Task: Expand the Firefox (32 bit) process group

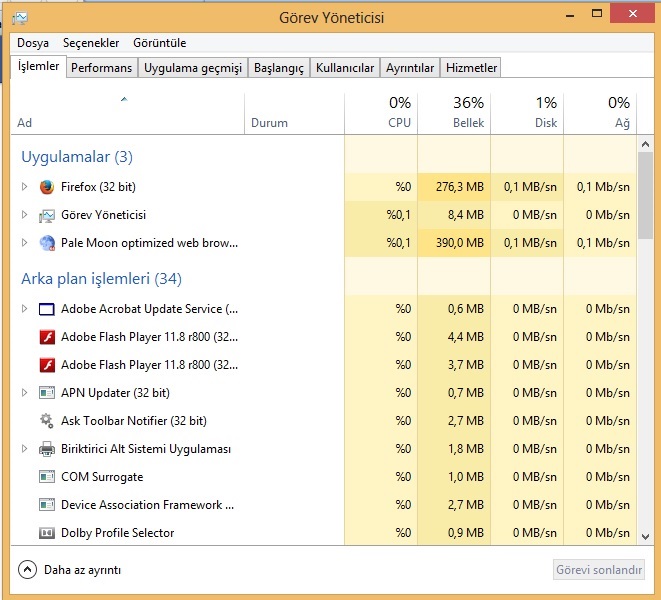Action: pos(24,186)
